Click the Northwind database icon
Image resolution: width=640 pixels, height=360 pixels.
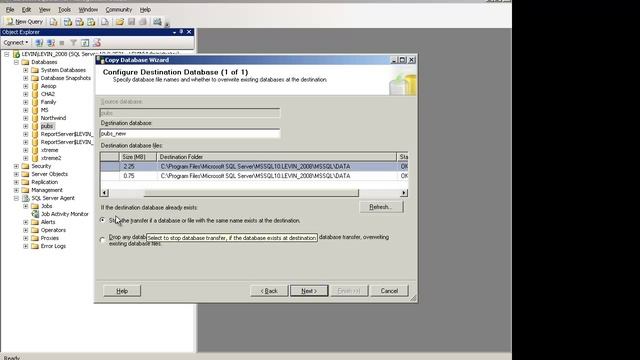[35, 118]
